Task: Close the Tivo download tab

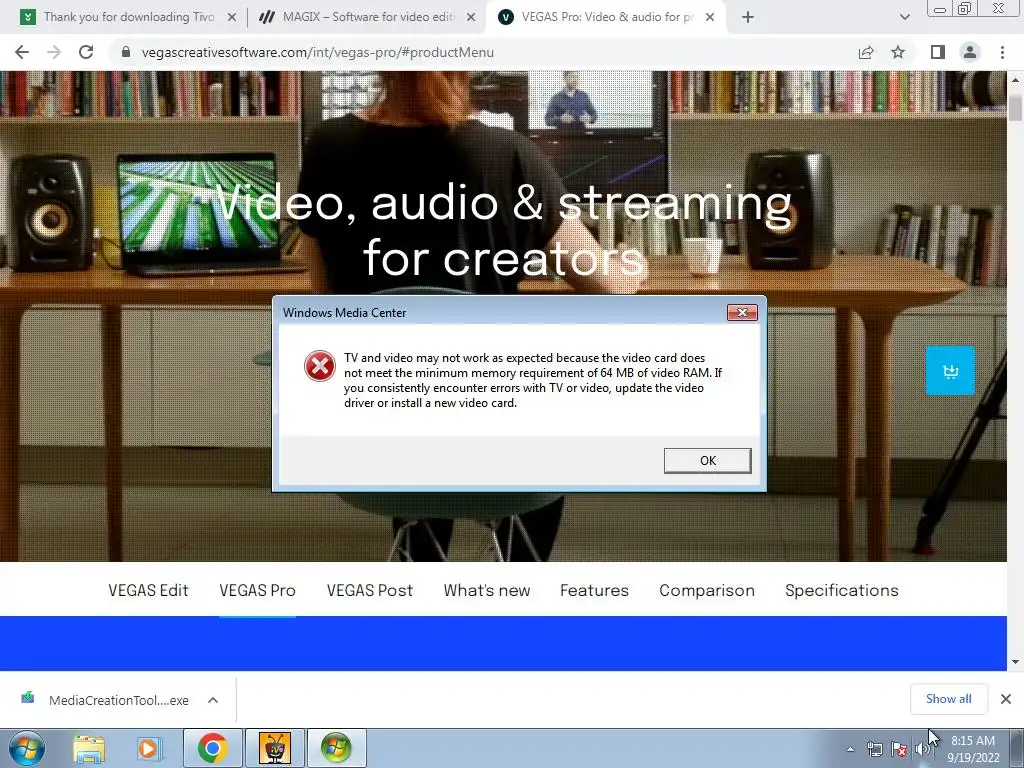Action: [232, 18]
